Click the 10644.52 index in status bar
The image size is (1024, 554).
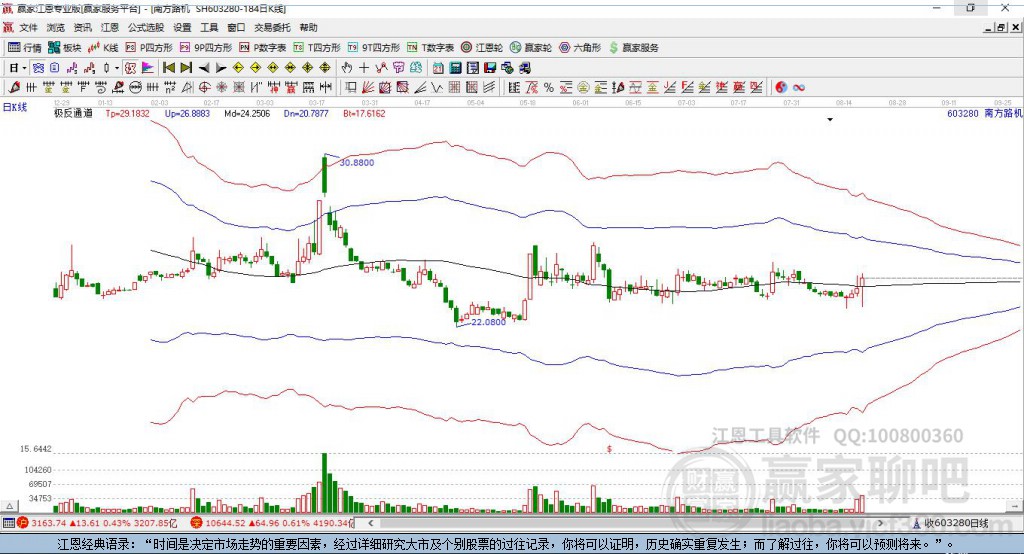pos(225,523)
